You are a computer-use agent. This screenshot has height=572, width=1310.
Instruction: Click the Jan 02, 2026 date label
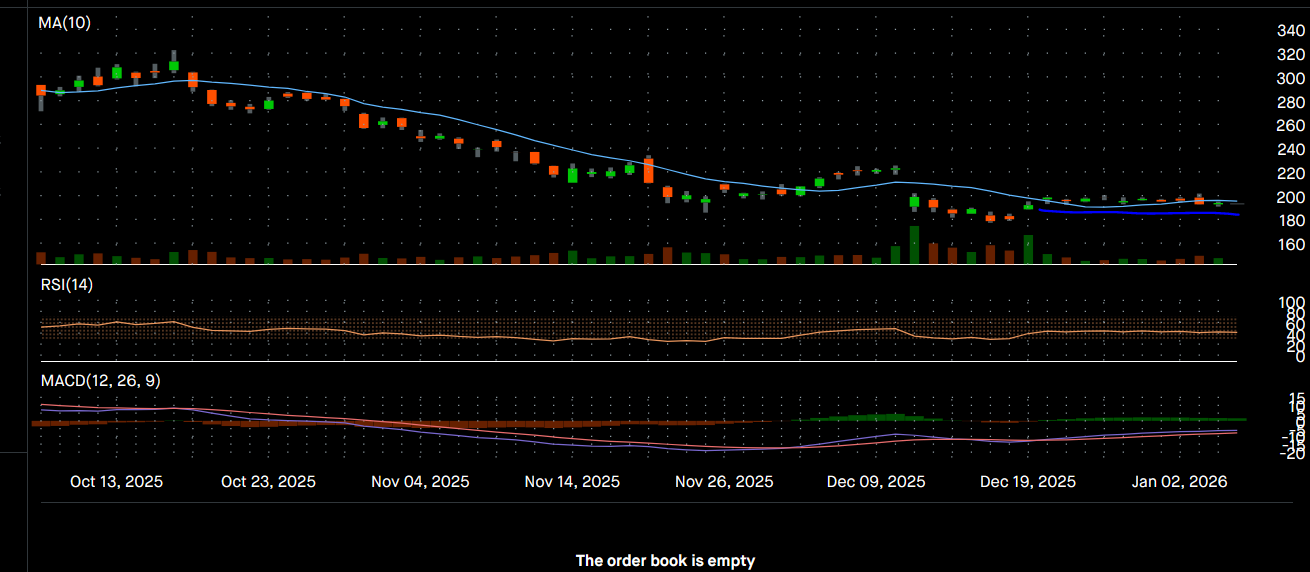(x=1179, y=482)
